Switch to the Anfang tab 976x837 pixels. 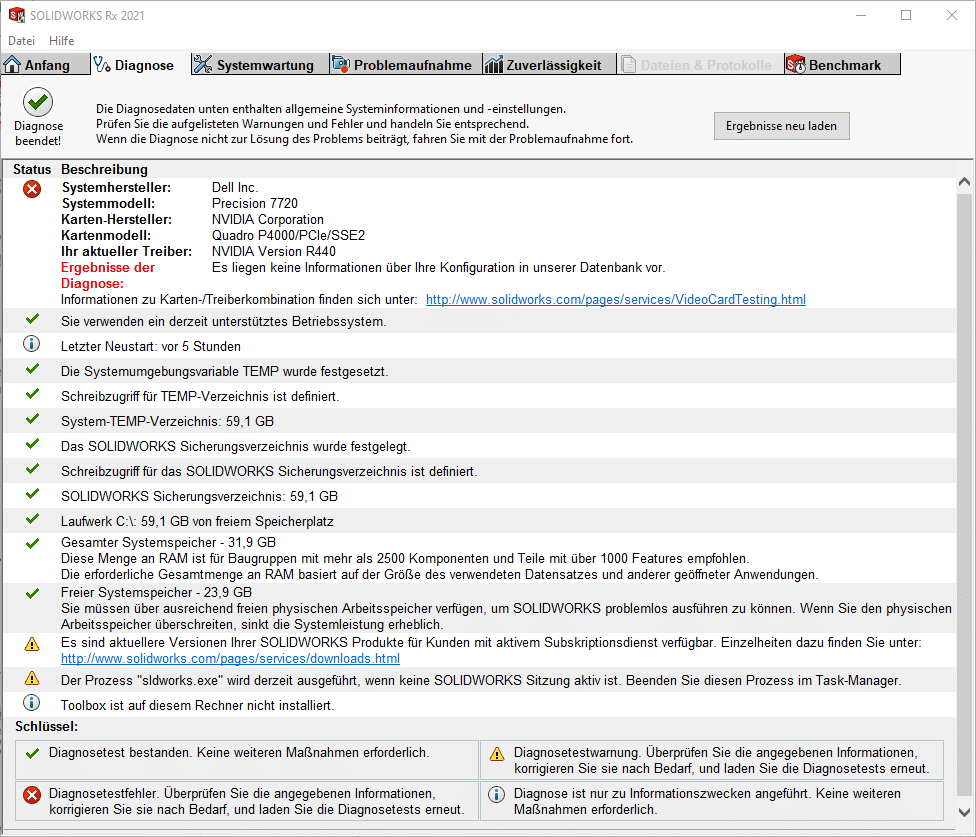[x=38, y=65]
